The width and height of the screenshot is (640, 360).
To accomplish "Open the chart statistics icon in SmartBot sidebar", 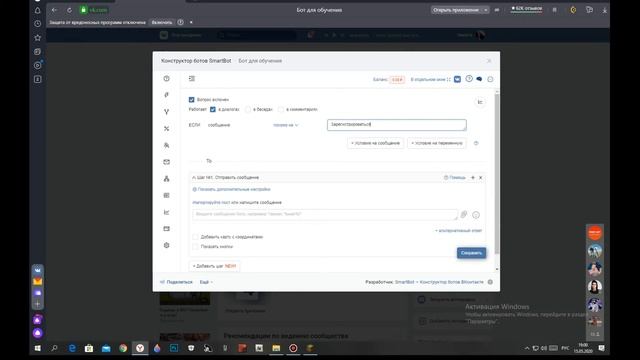I will point(167,212).
